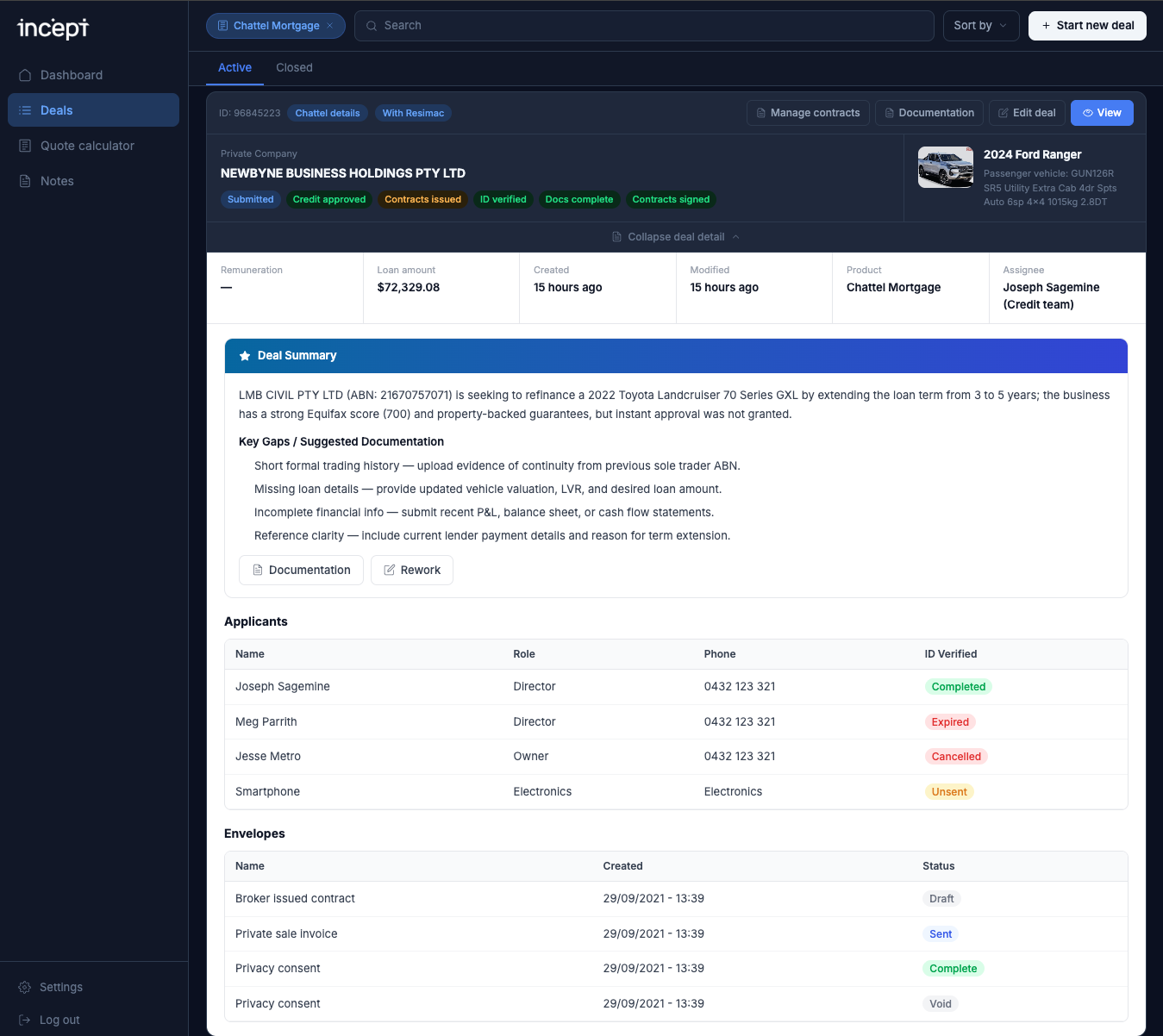Click the eye icon on View
Viewport: 1163px width, 1036px height.
pyautogui.click(x=1088, y=113)
